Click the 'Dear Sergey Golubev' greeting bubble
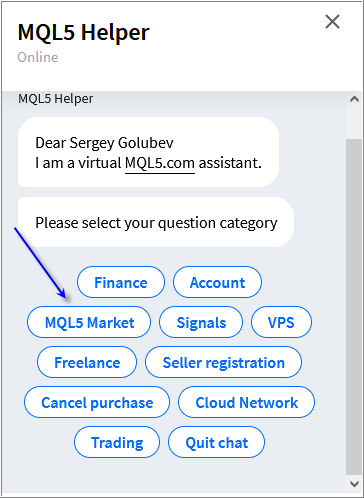Viewport: 364px width, 498px height. click(x=148, y=152)
